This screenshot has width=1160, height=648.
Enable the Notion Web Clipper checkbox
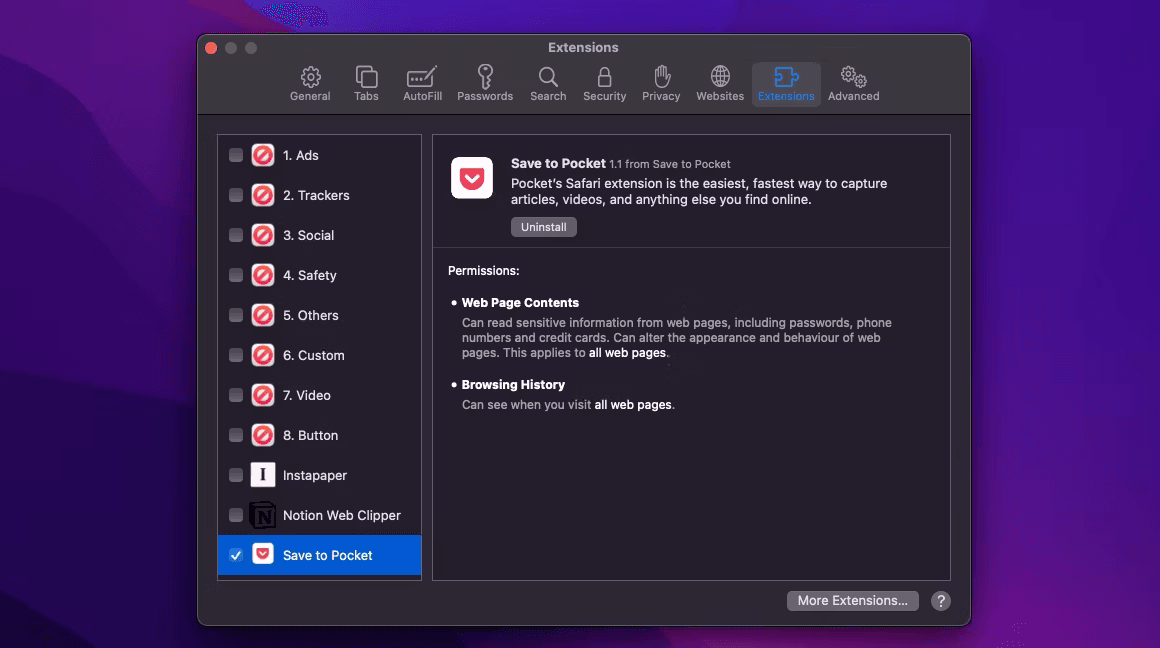[236, 515]
